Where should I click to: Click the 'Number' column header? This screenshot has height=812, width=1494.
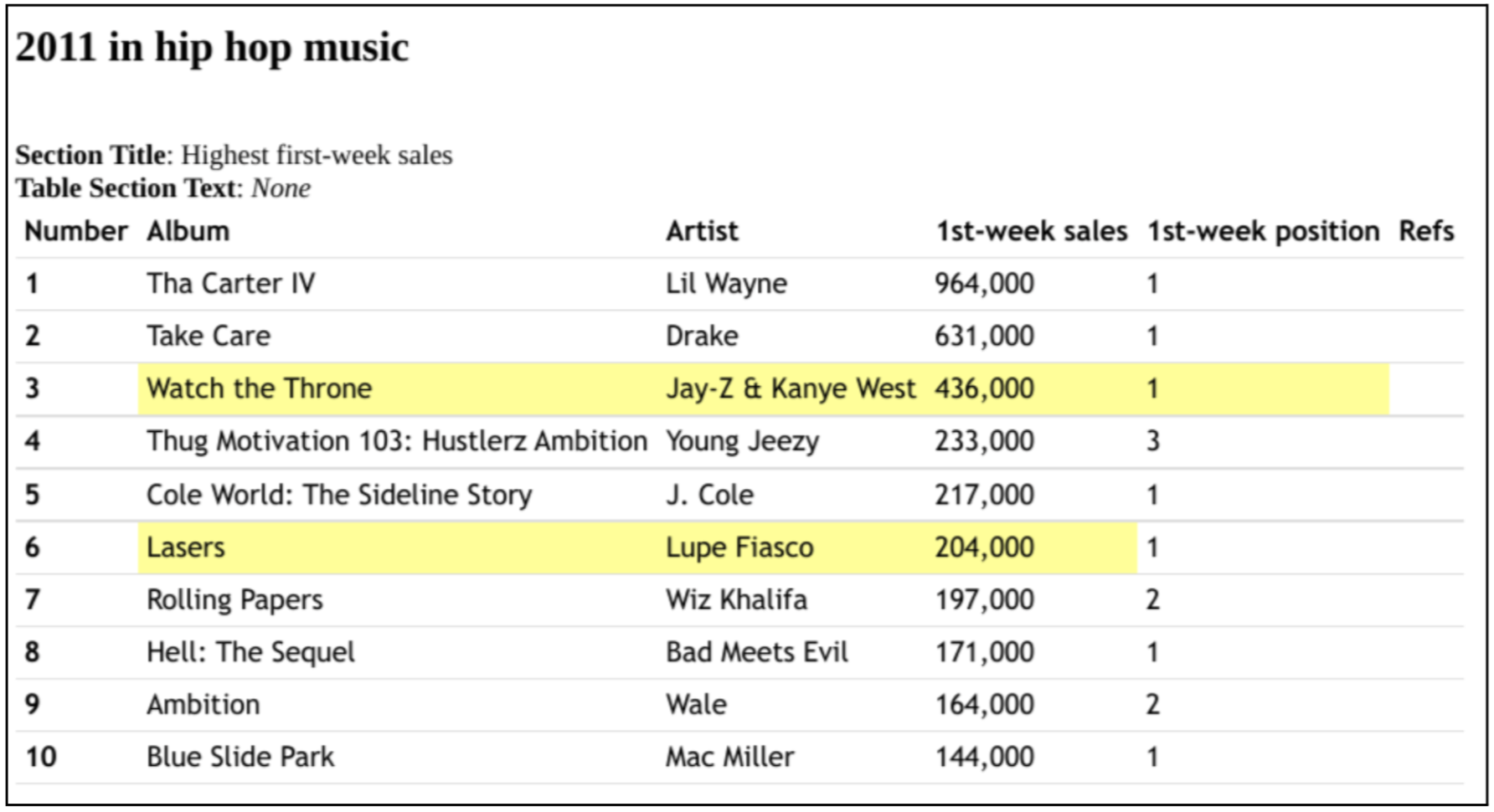coord(75,231)
